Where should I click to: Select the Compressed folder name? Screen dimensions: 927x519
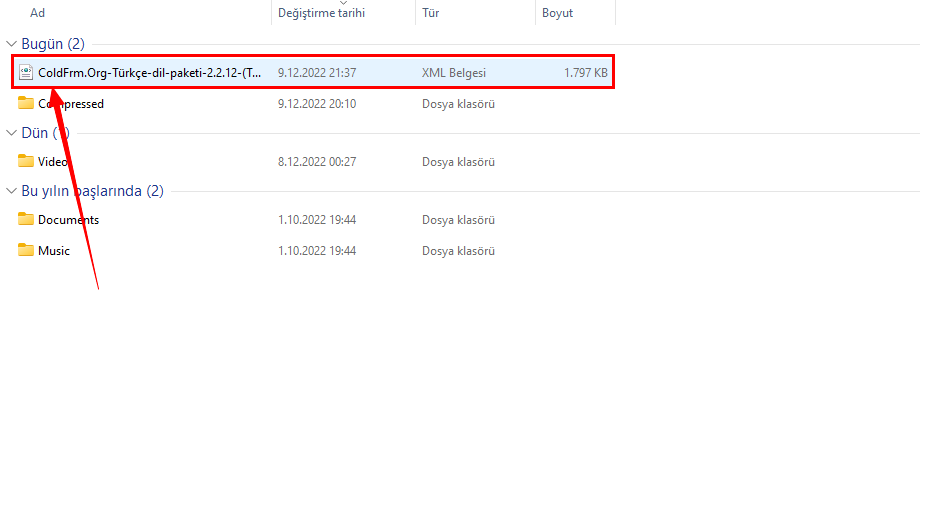tap(72, 104)
